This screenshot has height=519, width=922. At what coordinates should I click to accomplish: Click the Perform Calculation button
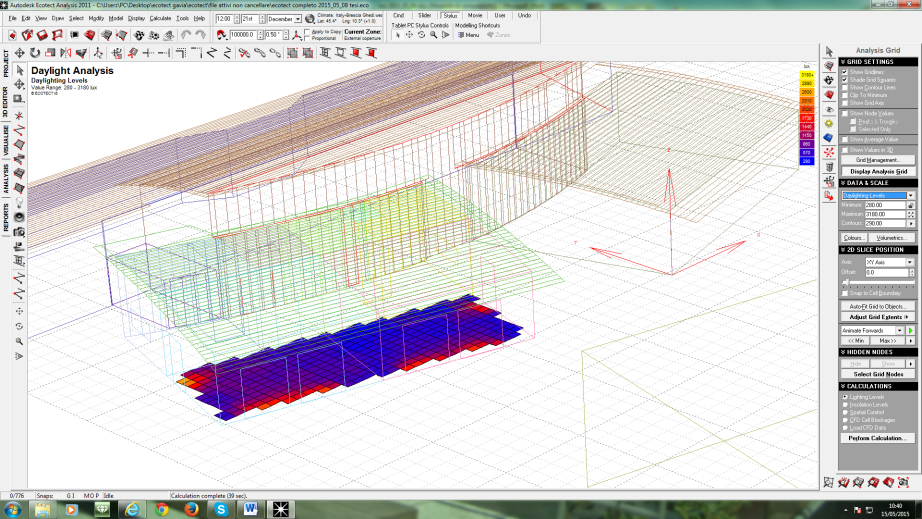[x=878, y=439]
